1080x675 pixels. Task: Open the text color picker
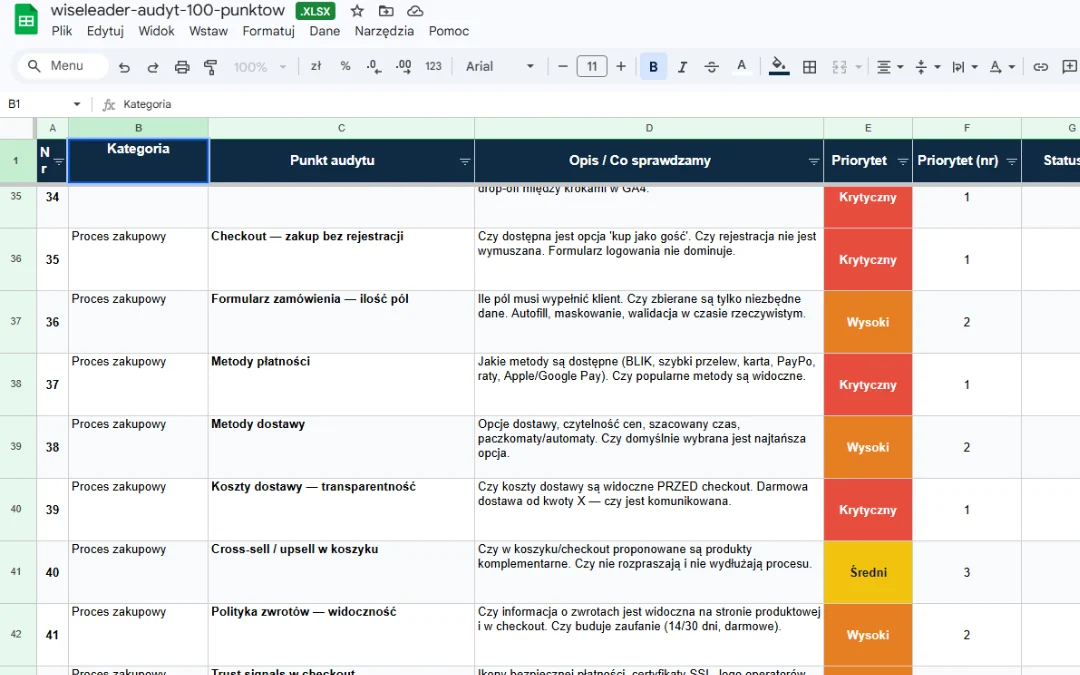tap(741, 67)
